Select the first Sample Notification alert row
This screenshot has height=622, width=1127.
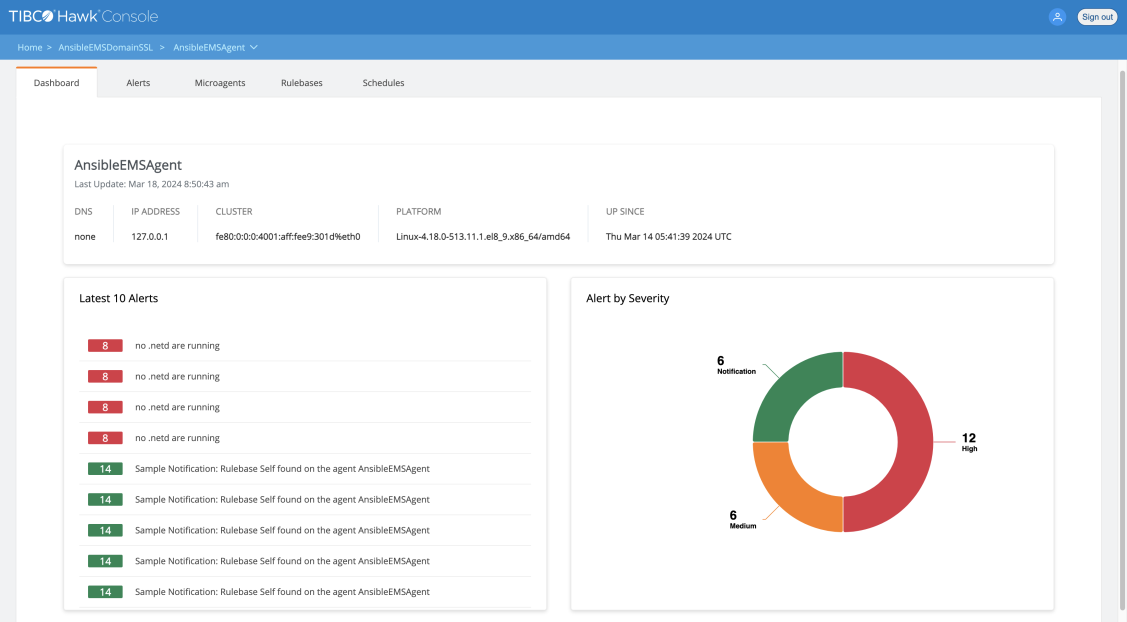pyautogui.click(x=282, y=469)
